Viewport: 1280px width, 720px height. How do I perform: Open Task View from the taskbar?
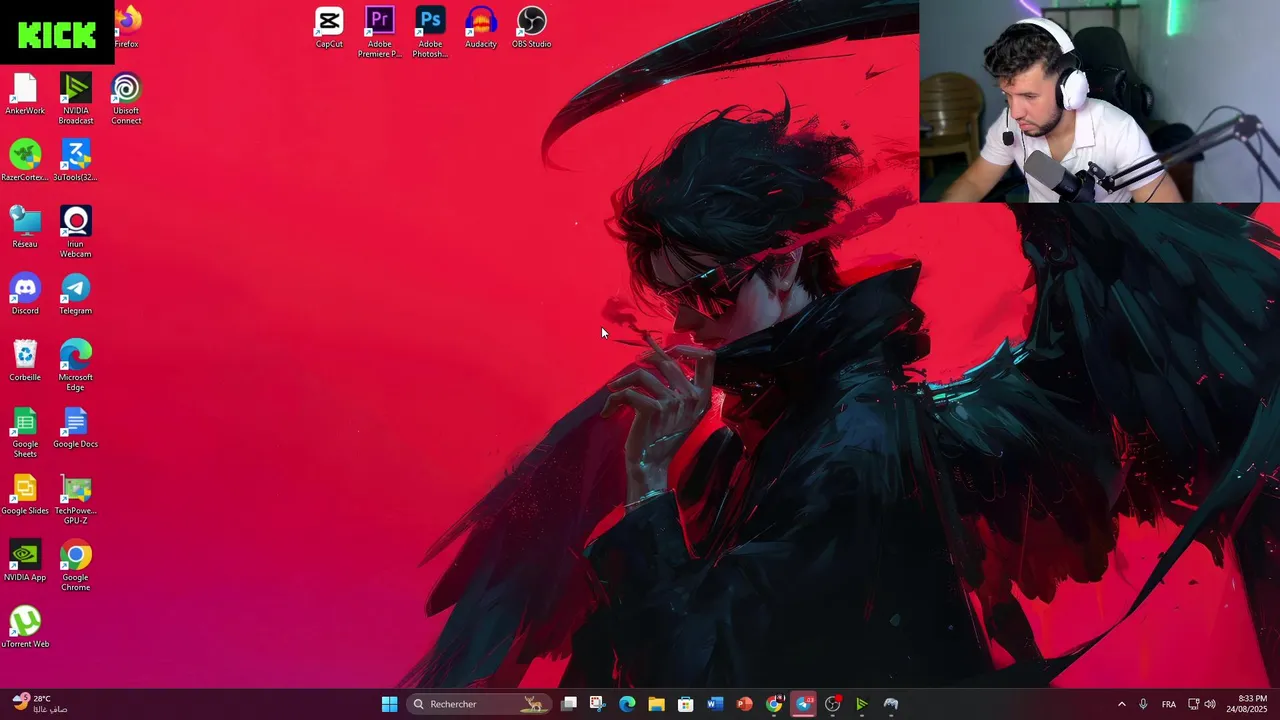[569, 704]
